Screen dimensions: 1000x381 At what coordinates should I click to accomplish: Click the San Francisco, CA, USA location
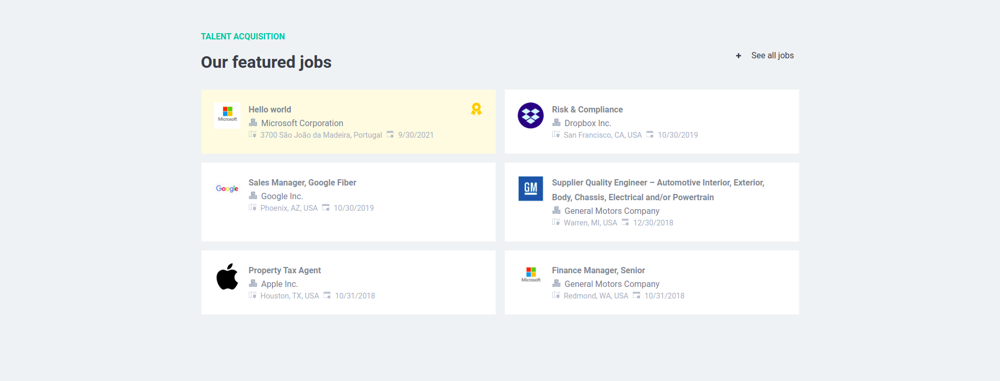click(603, 135)
